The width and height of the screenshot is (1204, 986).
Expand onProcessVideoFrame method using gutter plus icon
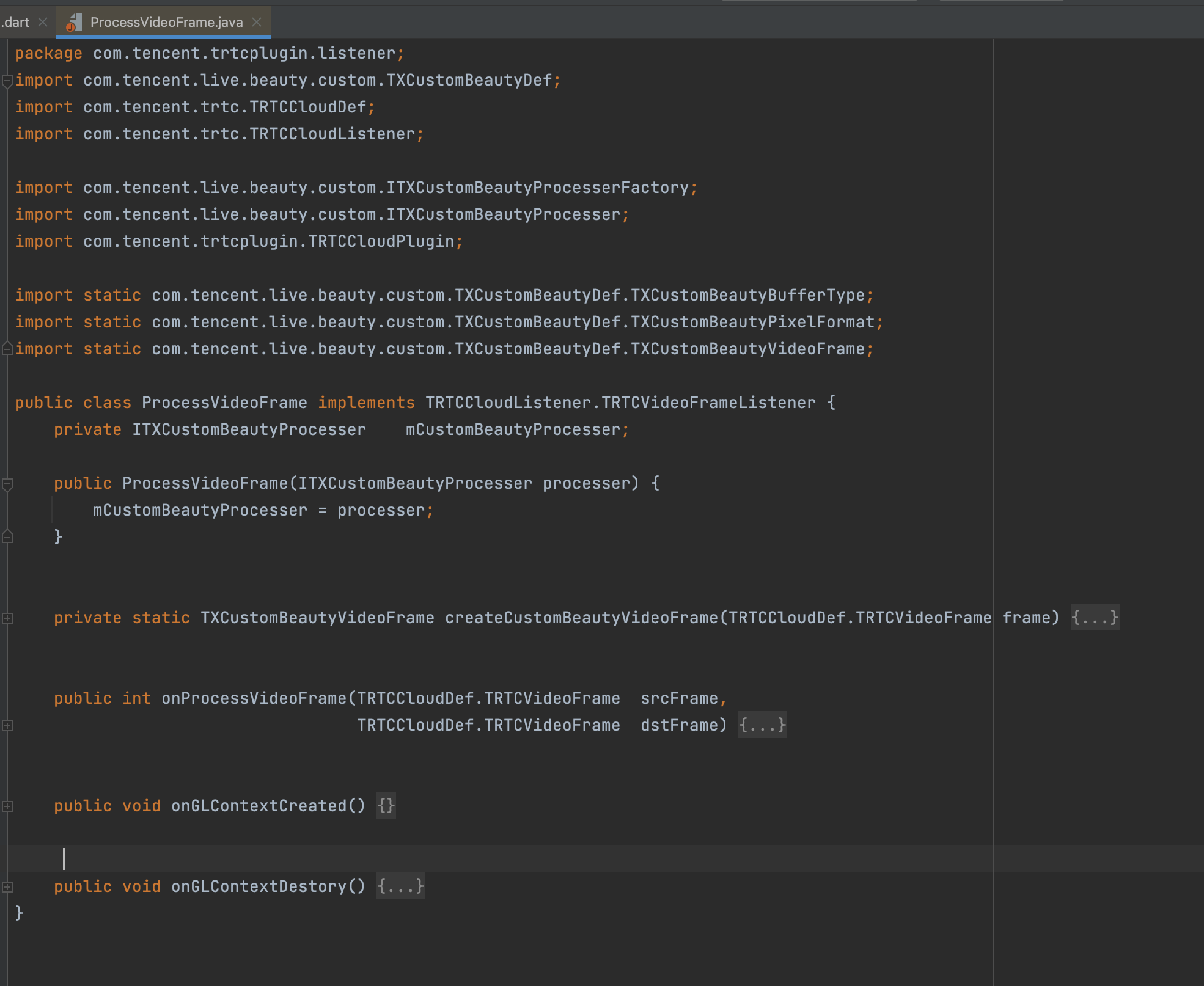[7, 726]
